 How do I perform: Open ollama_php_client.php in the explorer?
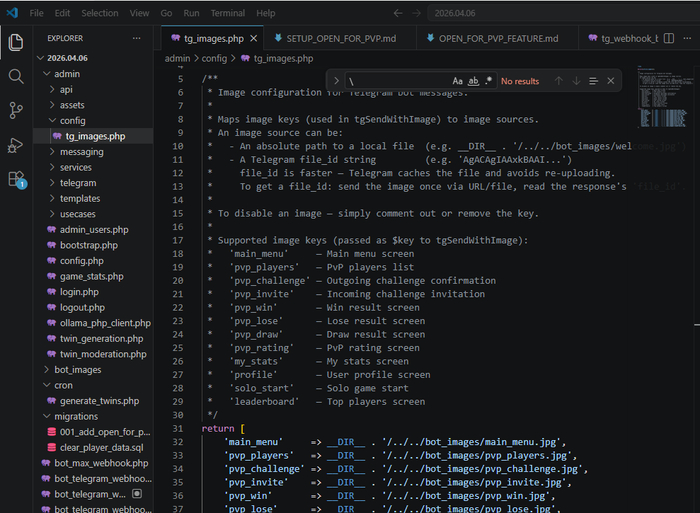pyautogui.click(x=104, y=323)
